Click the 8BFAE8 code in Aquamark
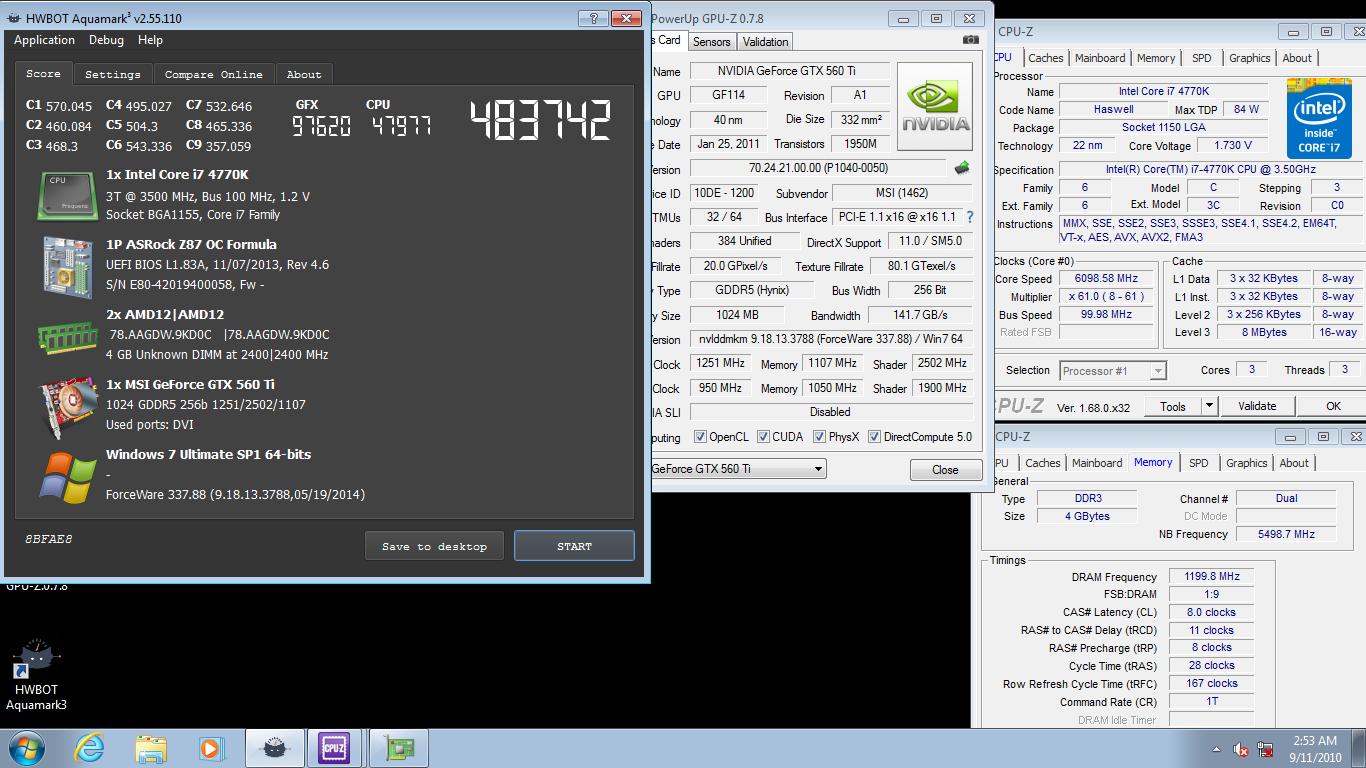This screenshot has height=768, width=1366. (48, 540)
